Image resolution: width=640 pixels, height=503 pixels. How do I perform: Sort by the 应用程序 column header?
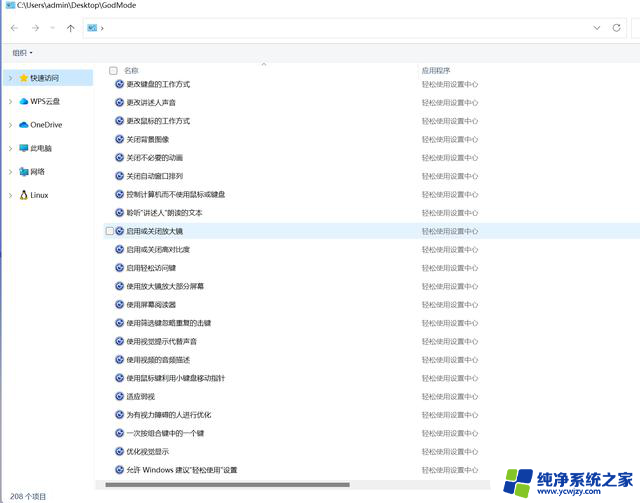click(436, 71)
